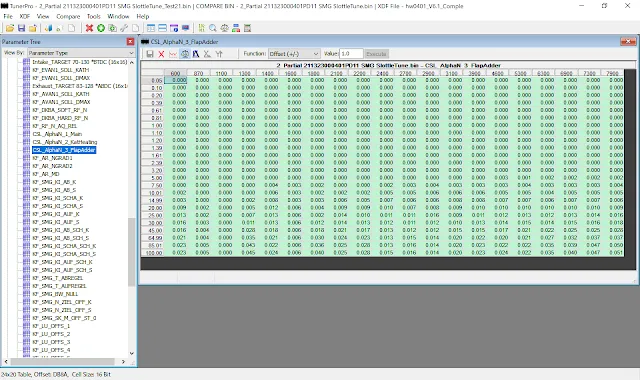This screenshot has height=380, width=640.
Task: Click the gray link tool icon in main toolbar
Action: coord(124,28)
